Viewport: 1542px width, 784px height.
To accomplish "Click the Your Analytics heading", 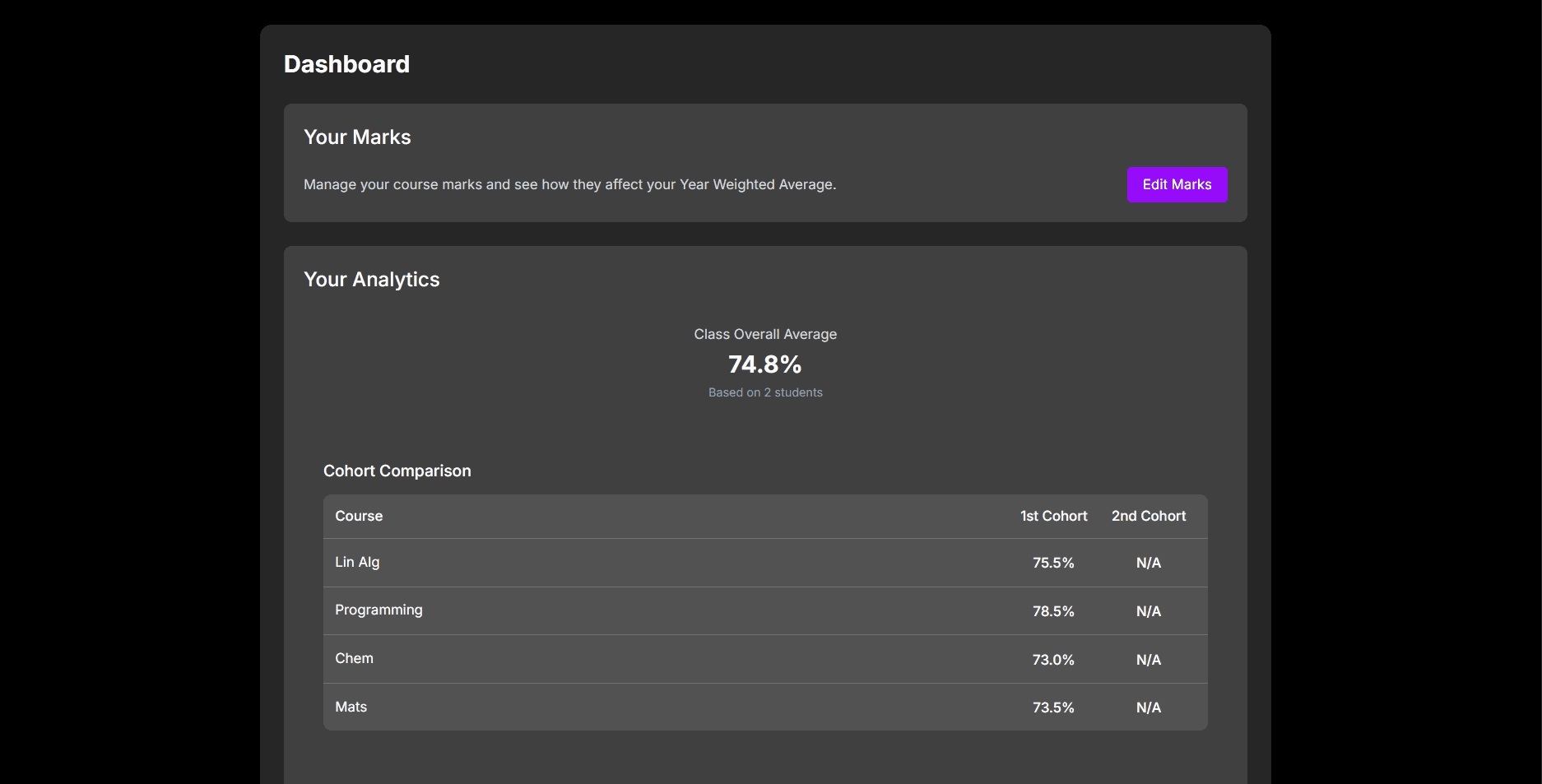I will click(372, 279).
